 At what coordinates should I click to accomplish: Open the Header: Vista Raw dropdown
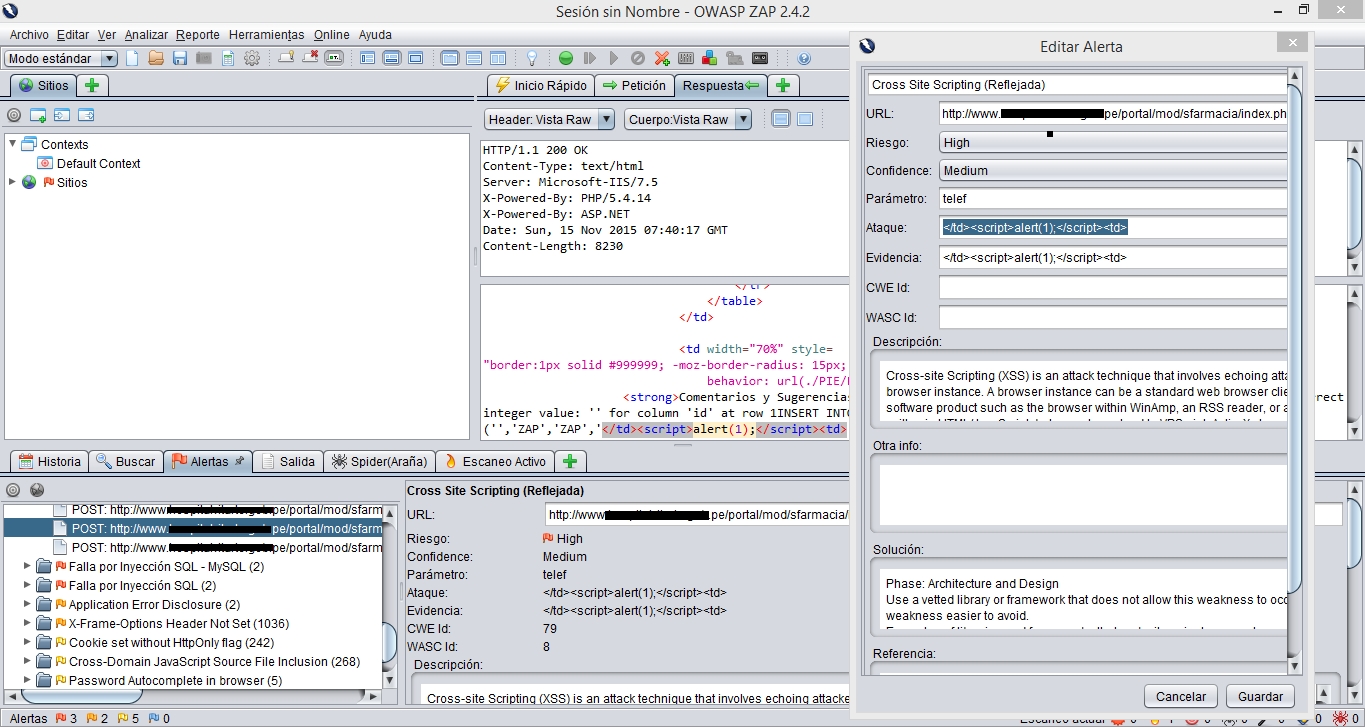[548, 119]
